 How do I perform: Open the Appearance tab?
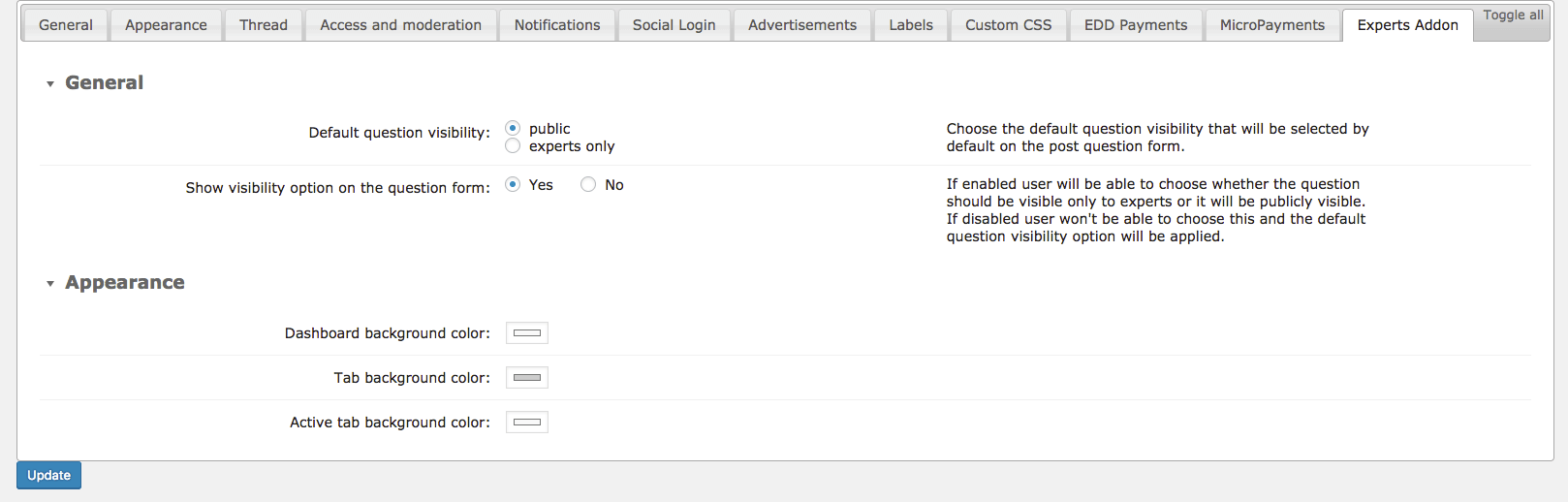tap(166, 25)
